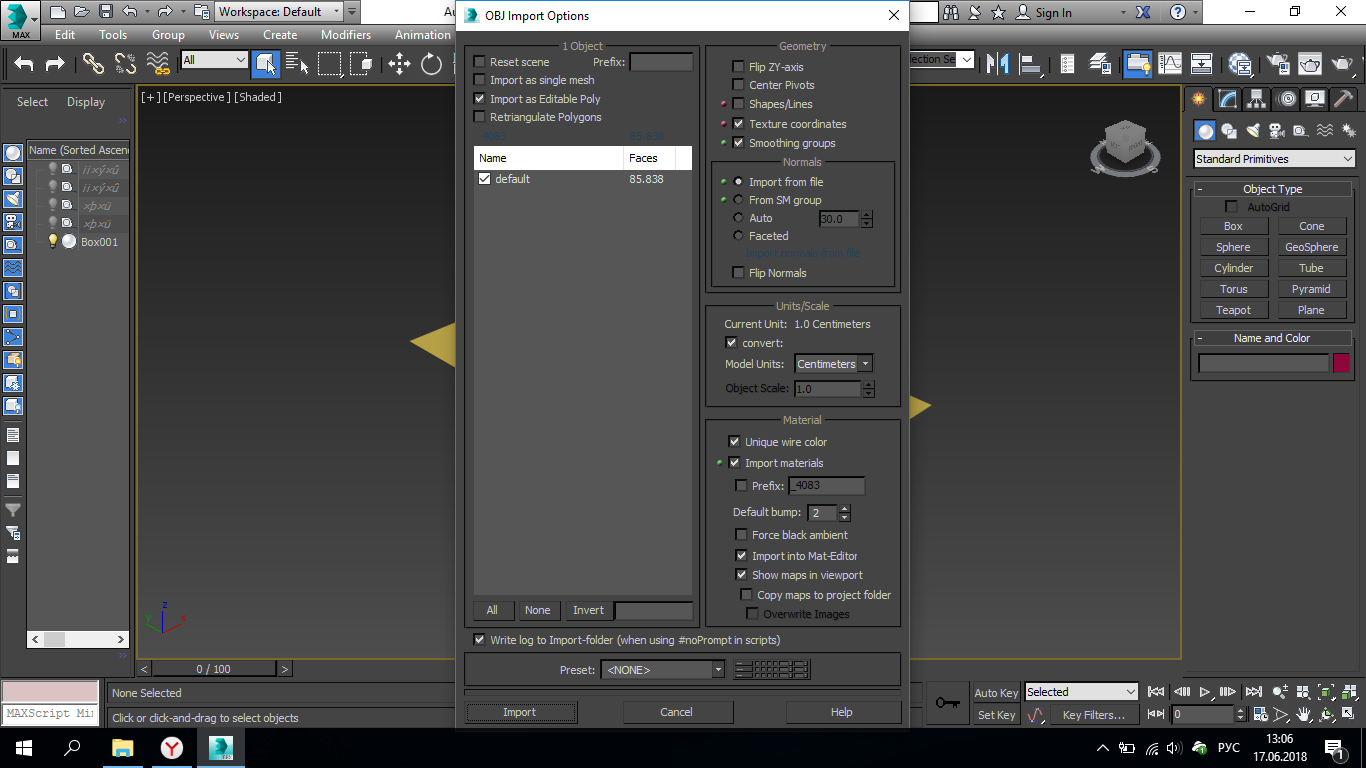Image resolution: width=1366 pixels, height=768 pixels.
Task: Open the All selection filter dropdown
Action: tap(214, 60)
